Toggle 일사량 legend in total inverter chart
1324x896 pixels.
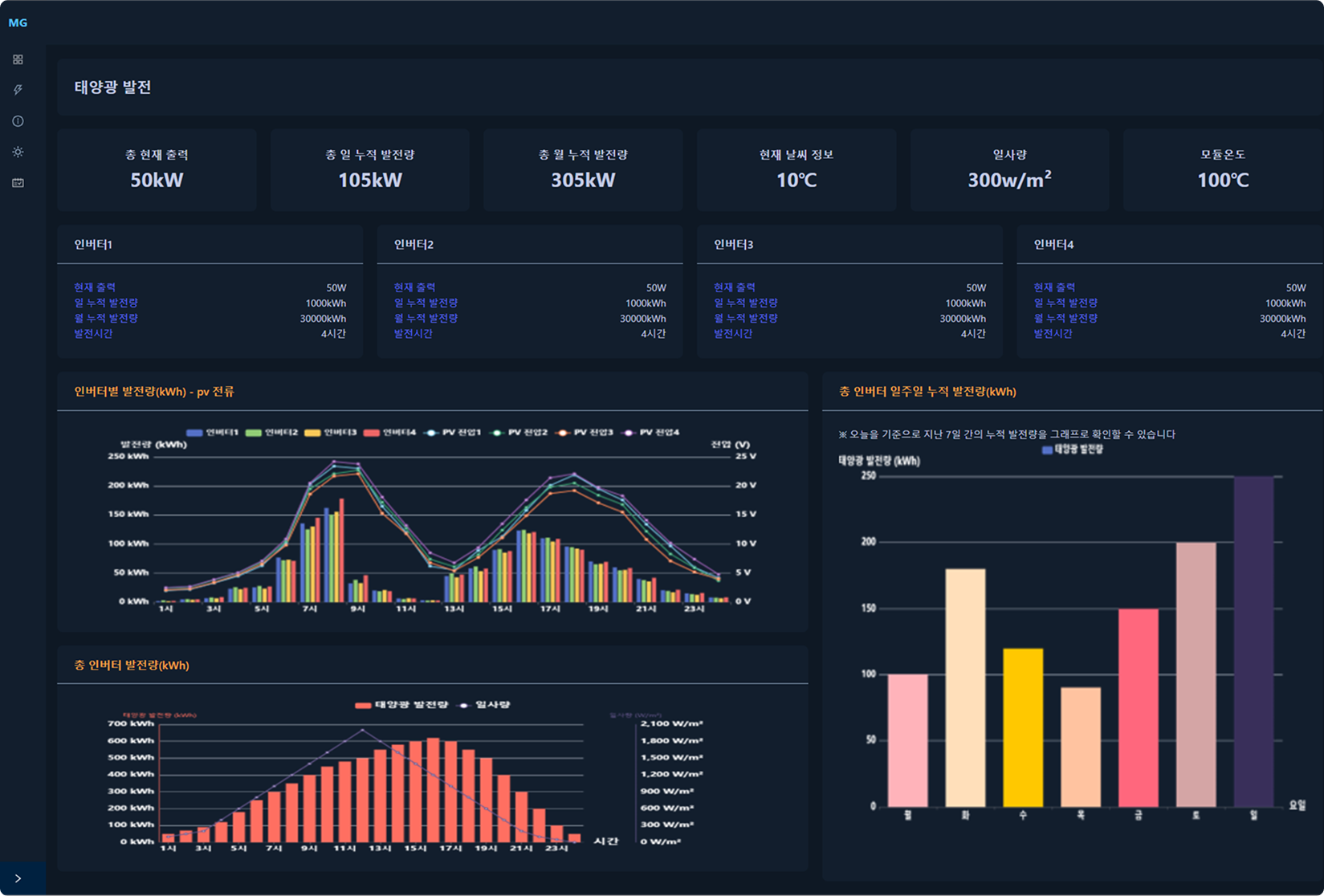pyautogui.click(x=484, y=705)
